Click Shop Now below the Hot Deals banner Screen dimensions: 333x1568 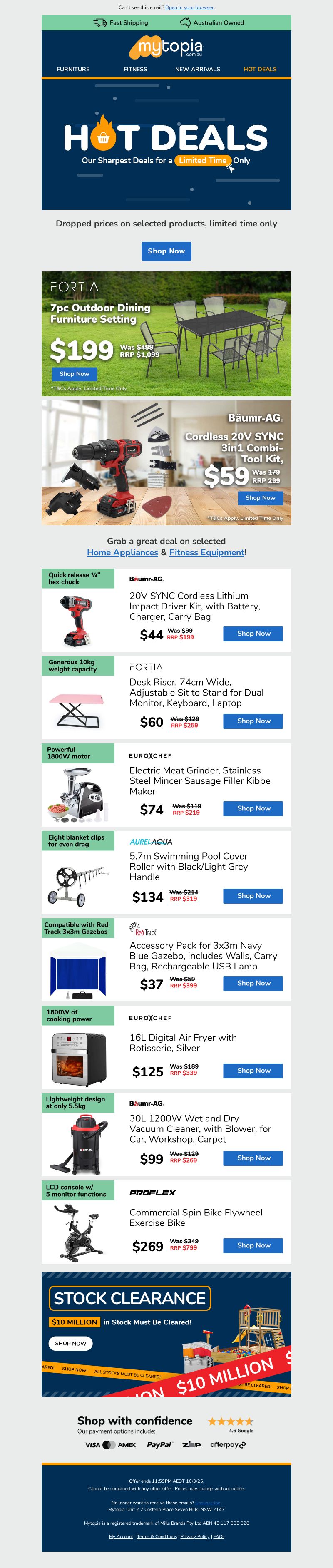click(166, 251)
